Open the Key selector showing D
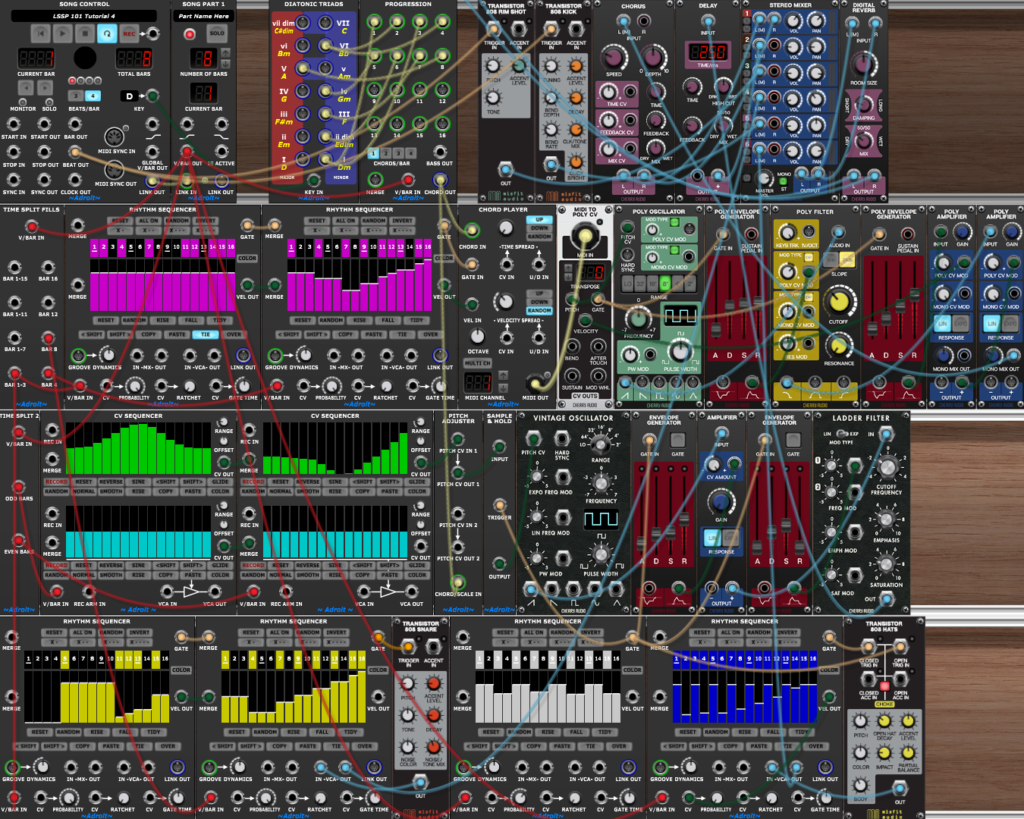Screen dimensions: 1024x819 tap(129, 96)
